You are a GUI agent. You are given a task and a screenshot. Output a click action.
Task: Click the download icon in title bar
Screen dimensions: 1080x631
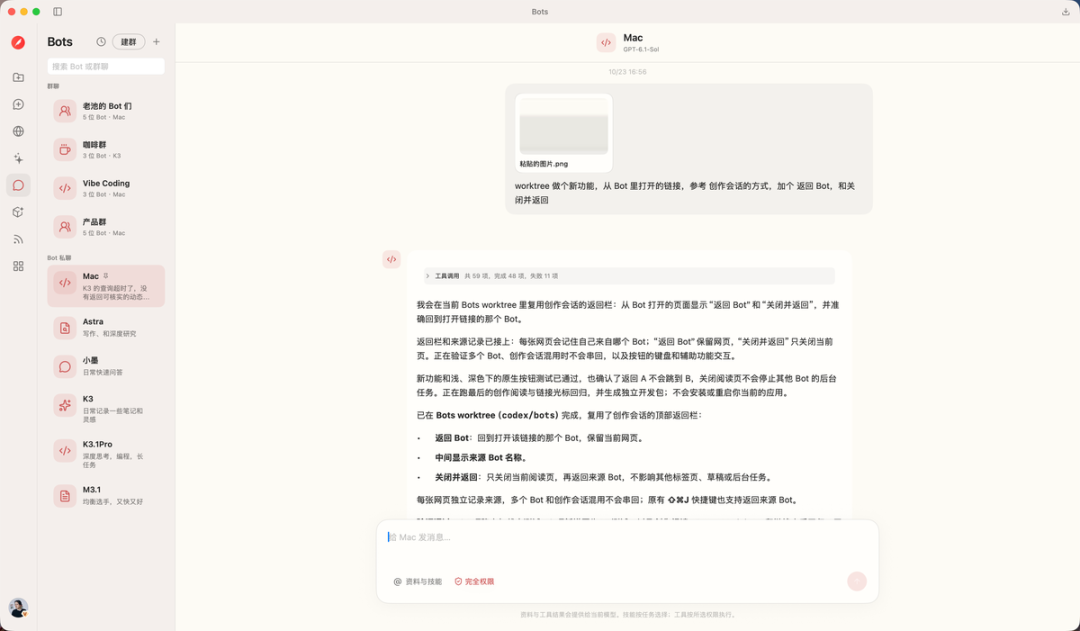pos(1066,12)
